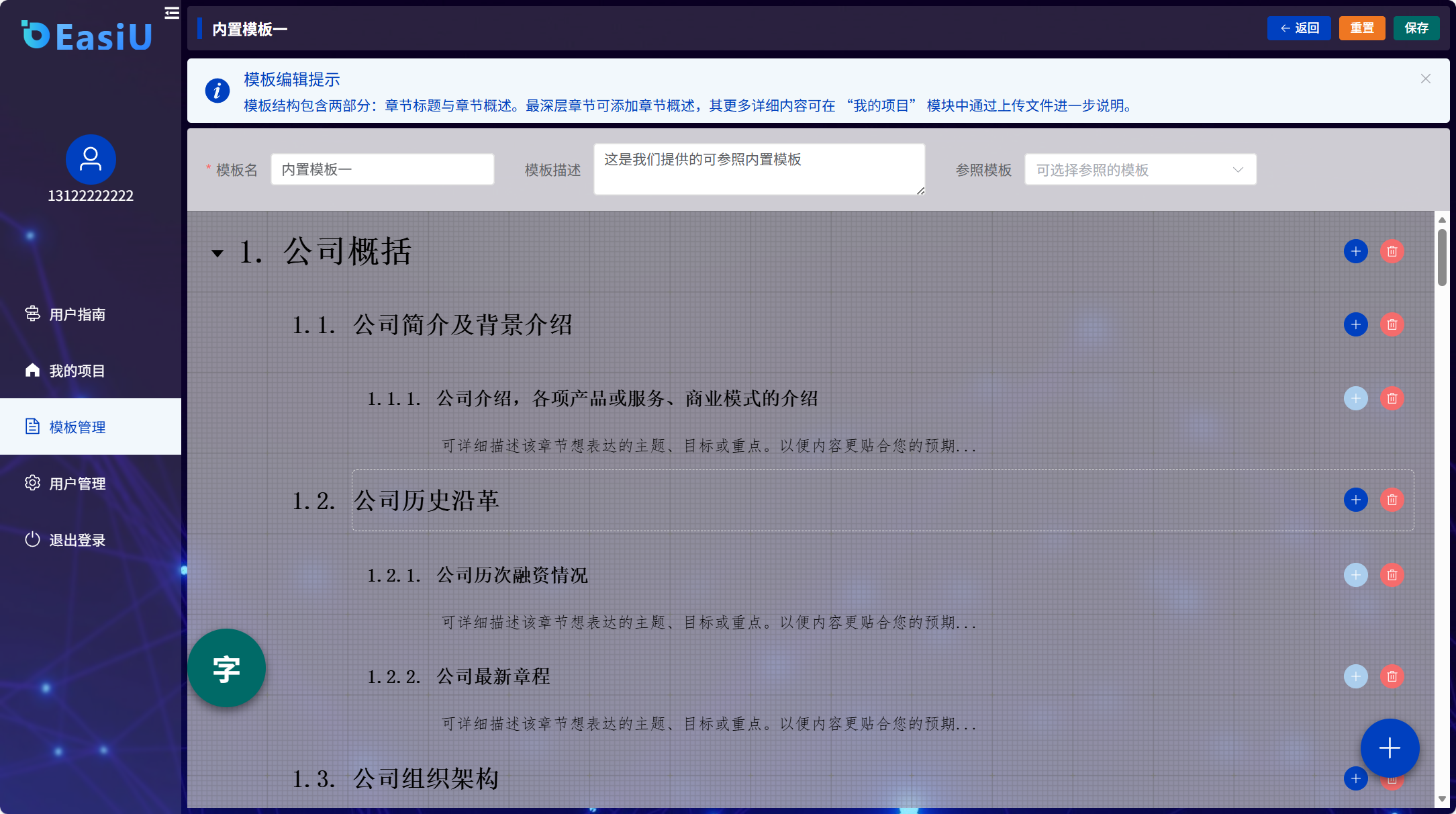Click the user avatar icon
The image size is (1456, 814).
click(x=91, y=159)
